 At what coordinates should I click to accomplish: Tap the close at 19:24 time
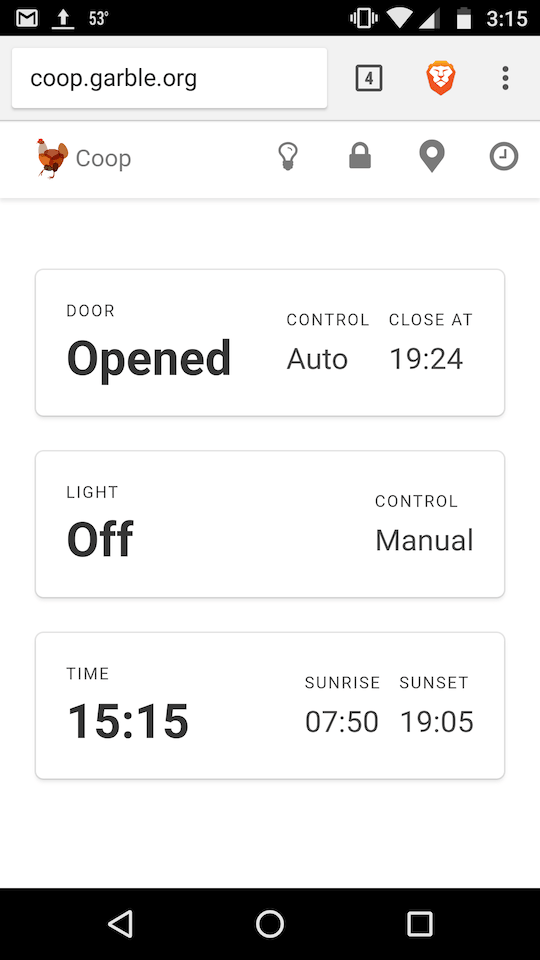click(x=426, y=359)
